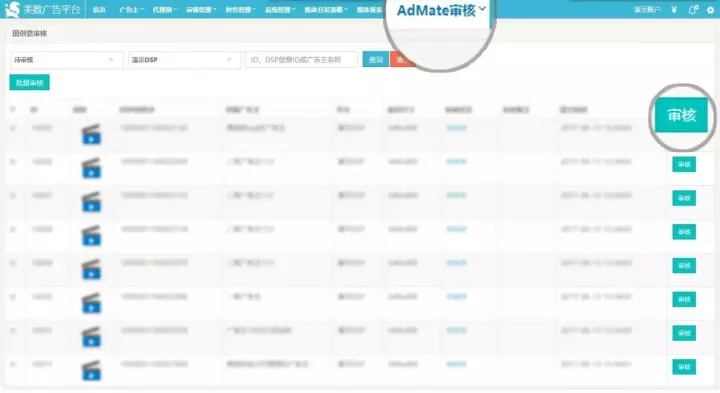Click the blue status link in sixth row
The image size is (720, 393).
click(456, 297)
